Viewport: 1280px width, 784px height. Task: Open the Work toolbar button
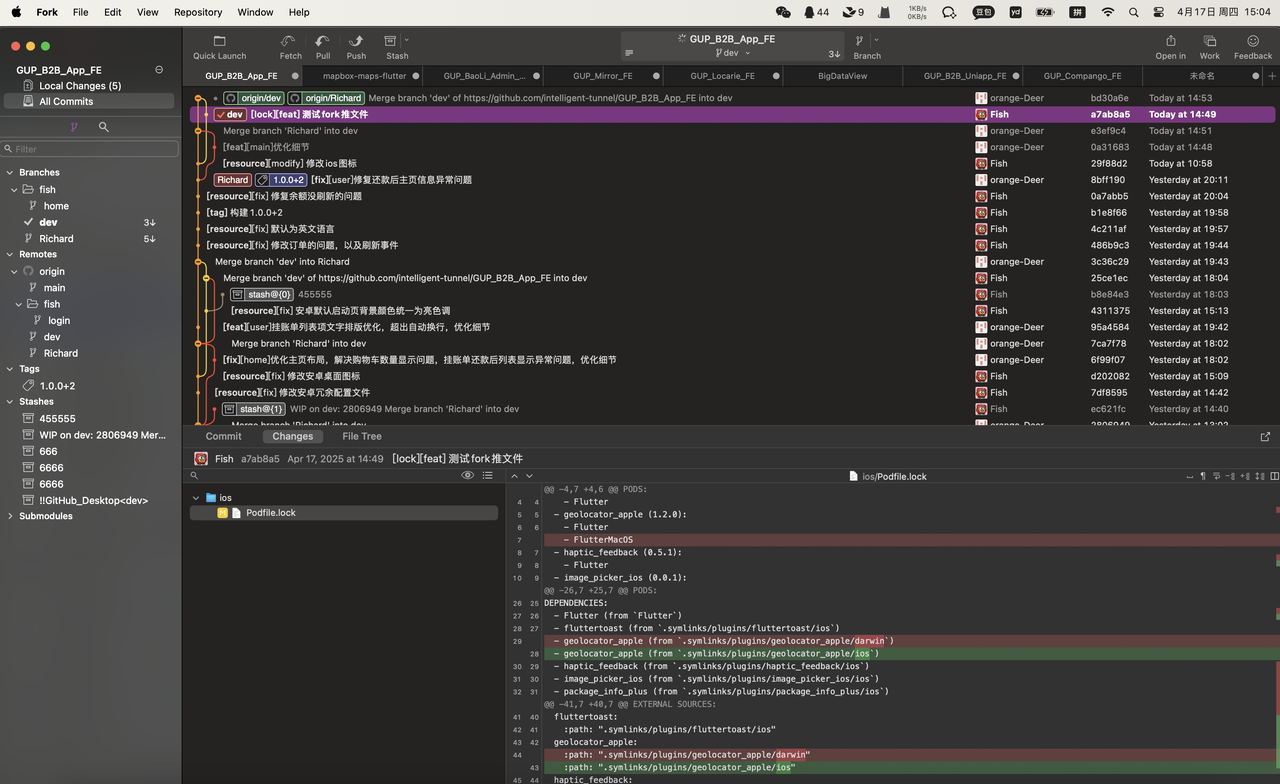(1210, 47)
